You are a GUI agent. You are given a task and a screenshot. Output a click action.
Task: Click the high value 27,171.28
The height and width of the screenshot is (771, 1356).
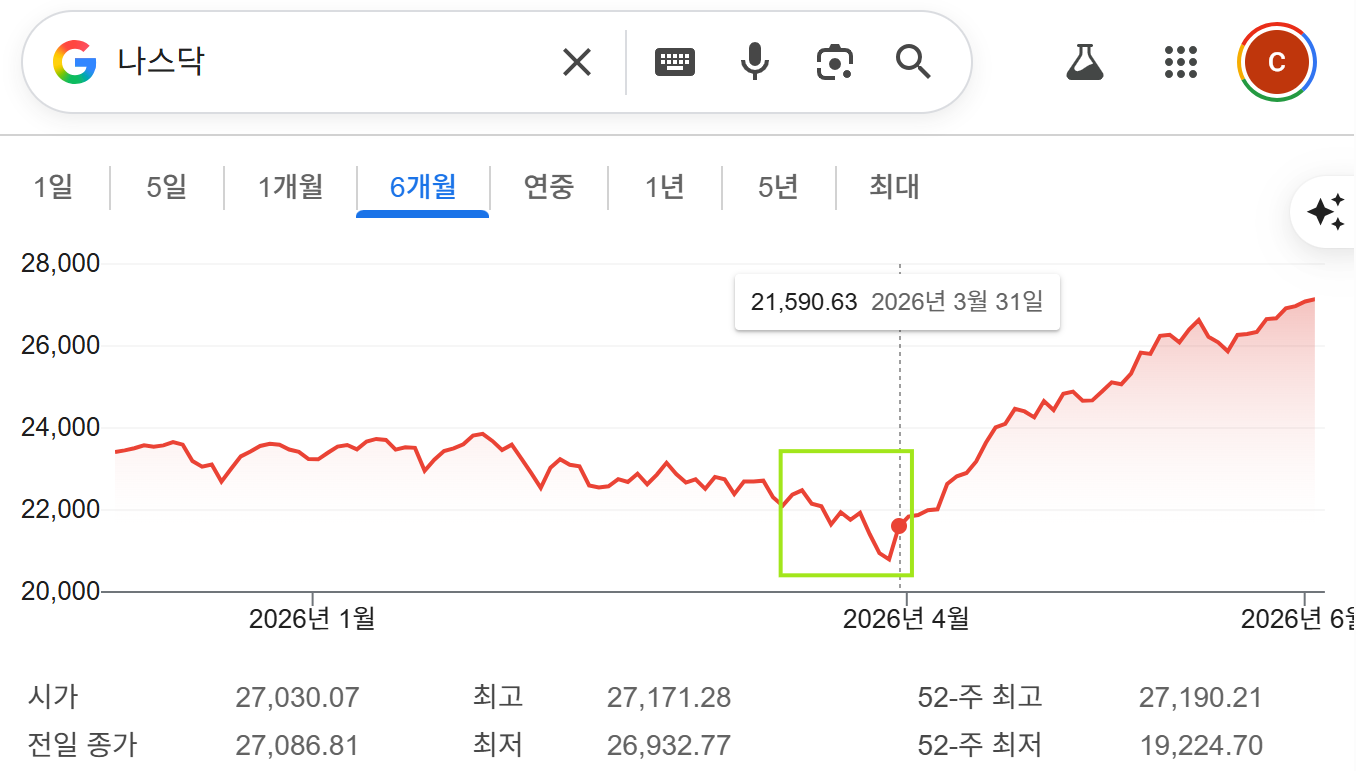(x=669, y=697)
